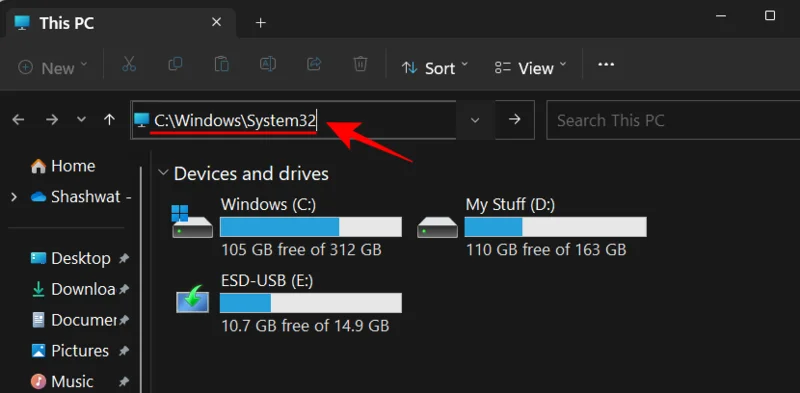Minimize the File Explorer window
Image resolution: width=800 pixels, height=393 pixels.
(721, 16)
